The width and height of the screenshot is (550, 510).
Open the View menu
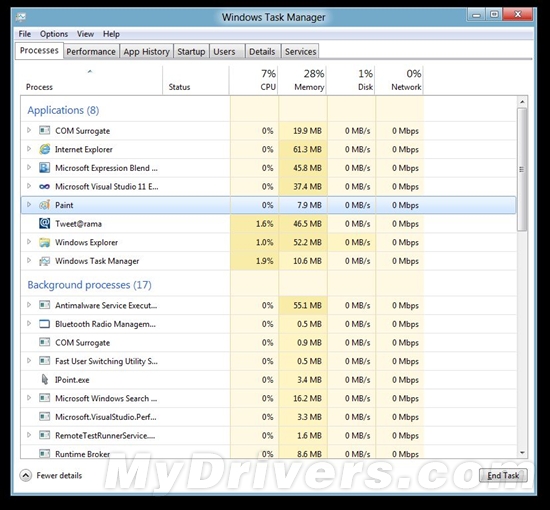tap(85, 34)
